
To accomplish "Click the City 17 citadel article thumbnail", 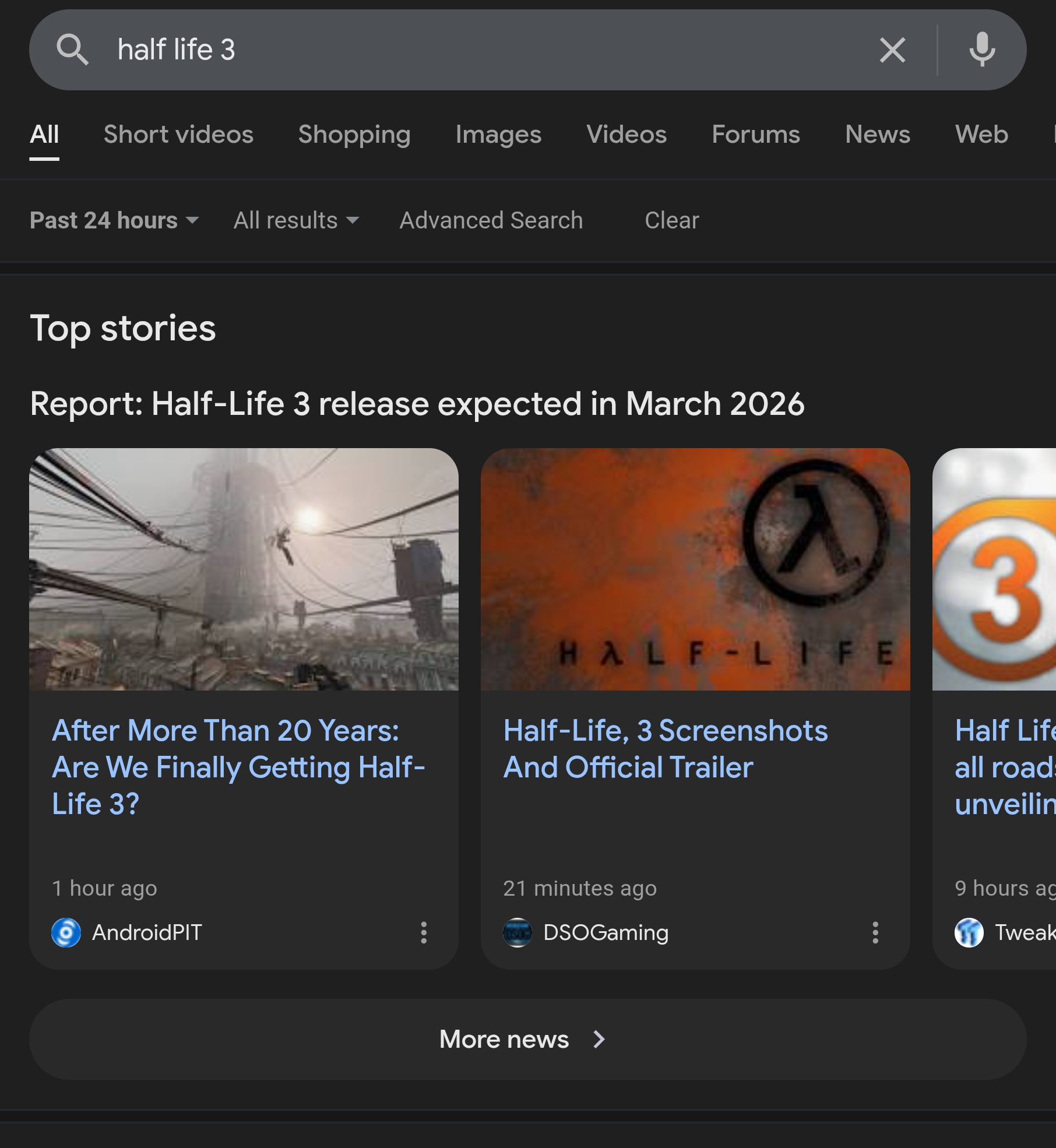I will click(244, 569).
